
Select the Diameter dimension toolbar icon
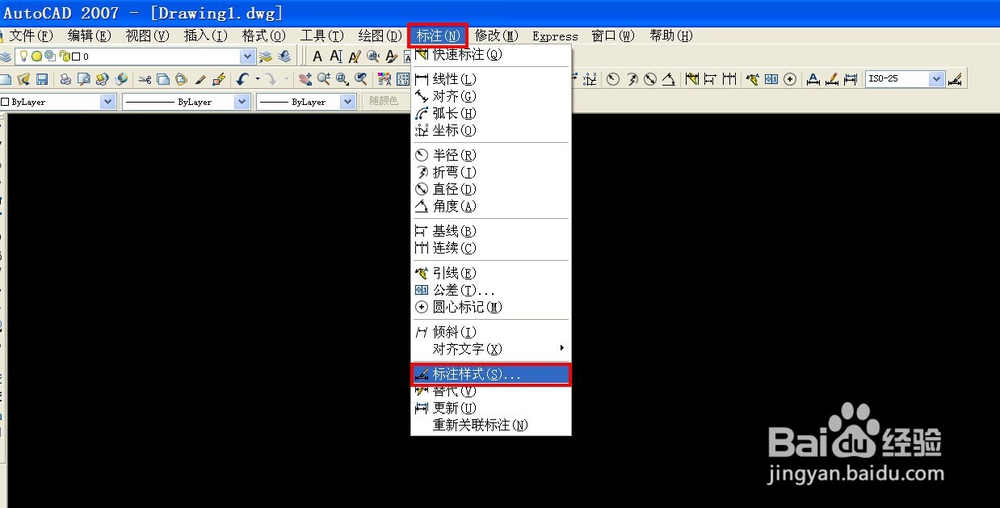[x=650, y=79]
